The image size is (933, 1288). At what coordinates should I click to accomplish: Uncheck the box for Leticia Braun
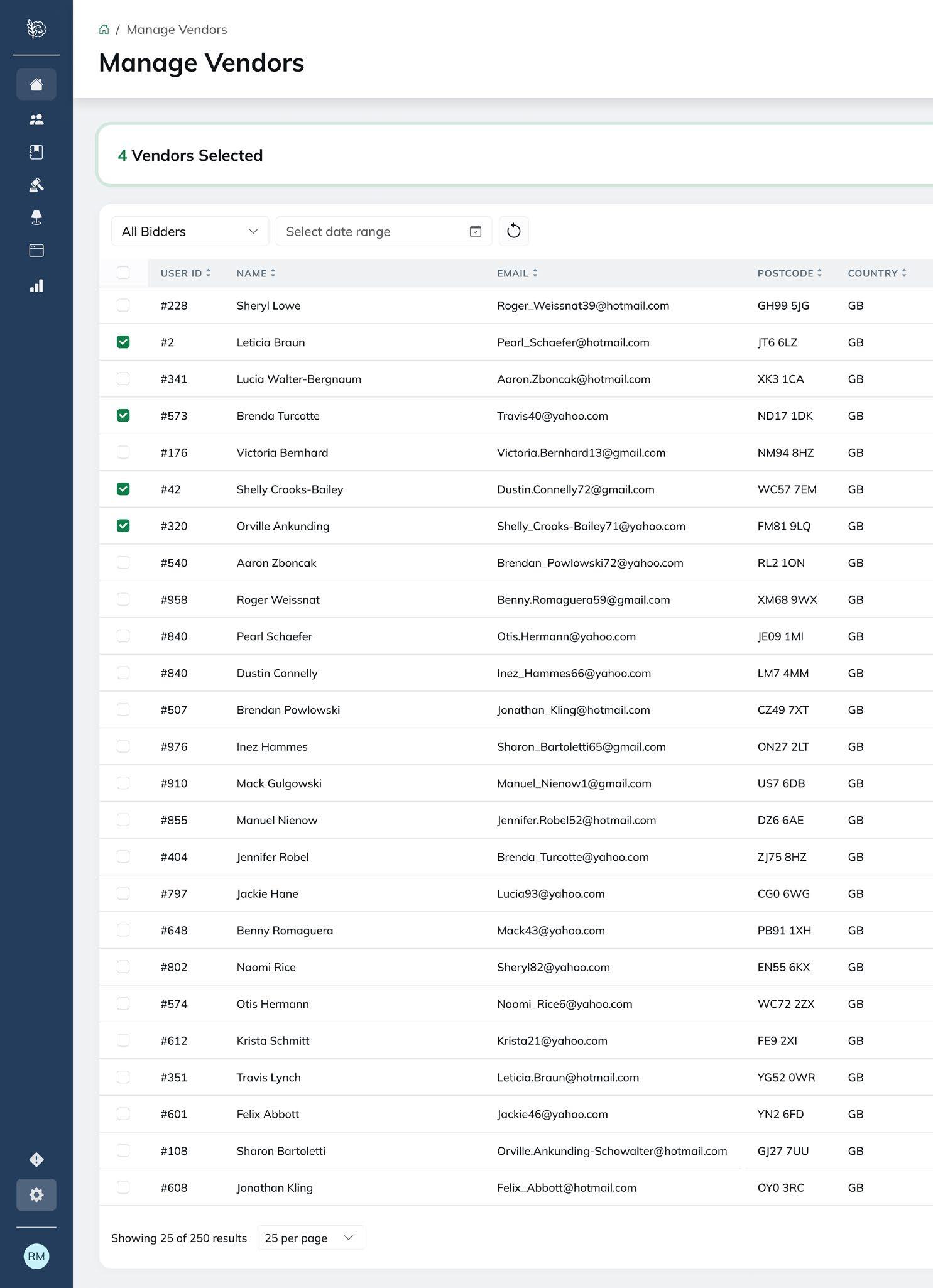click(123, 342)
